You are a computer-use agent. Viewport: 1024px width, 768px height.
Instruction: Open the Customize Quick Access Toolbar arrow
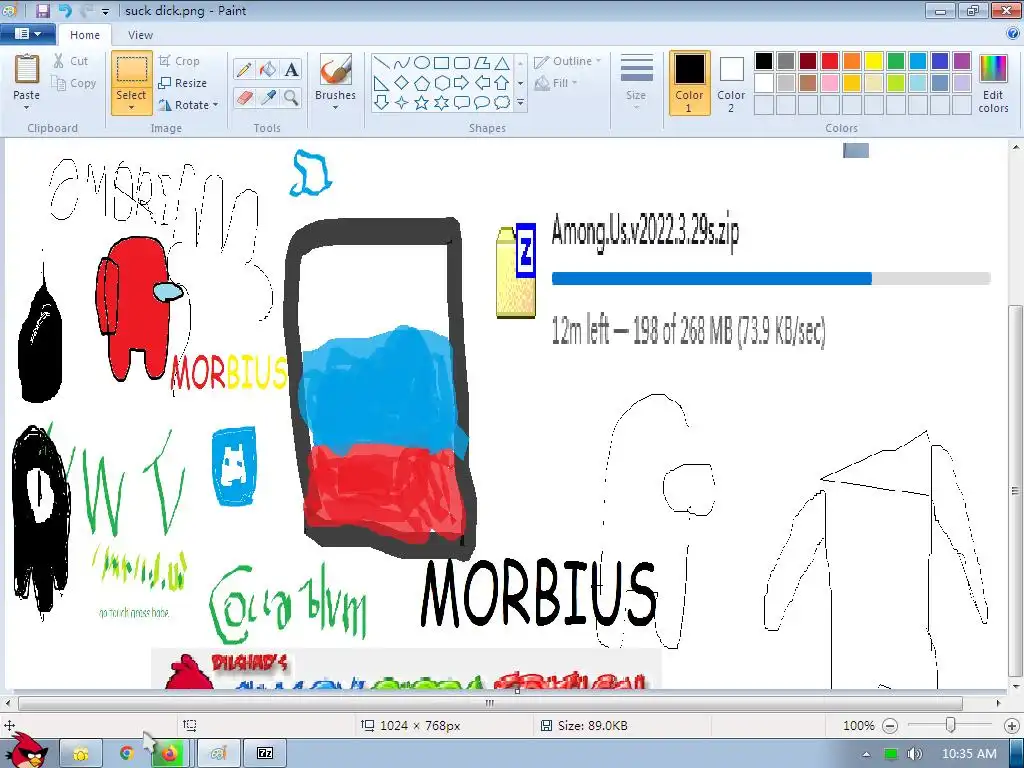click(105, 11)
